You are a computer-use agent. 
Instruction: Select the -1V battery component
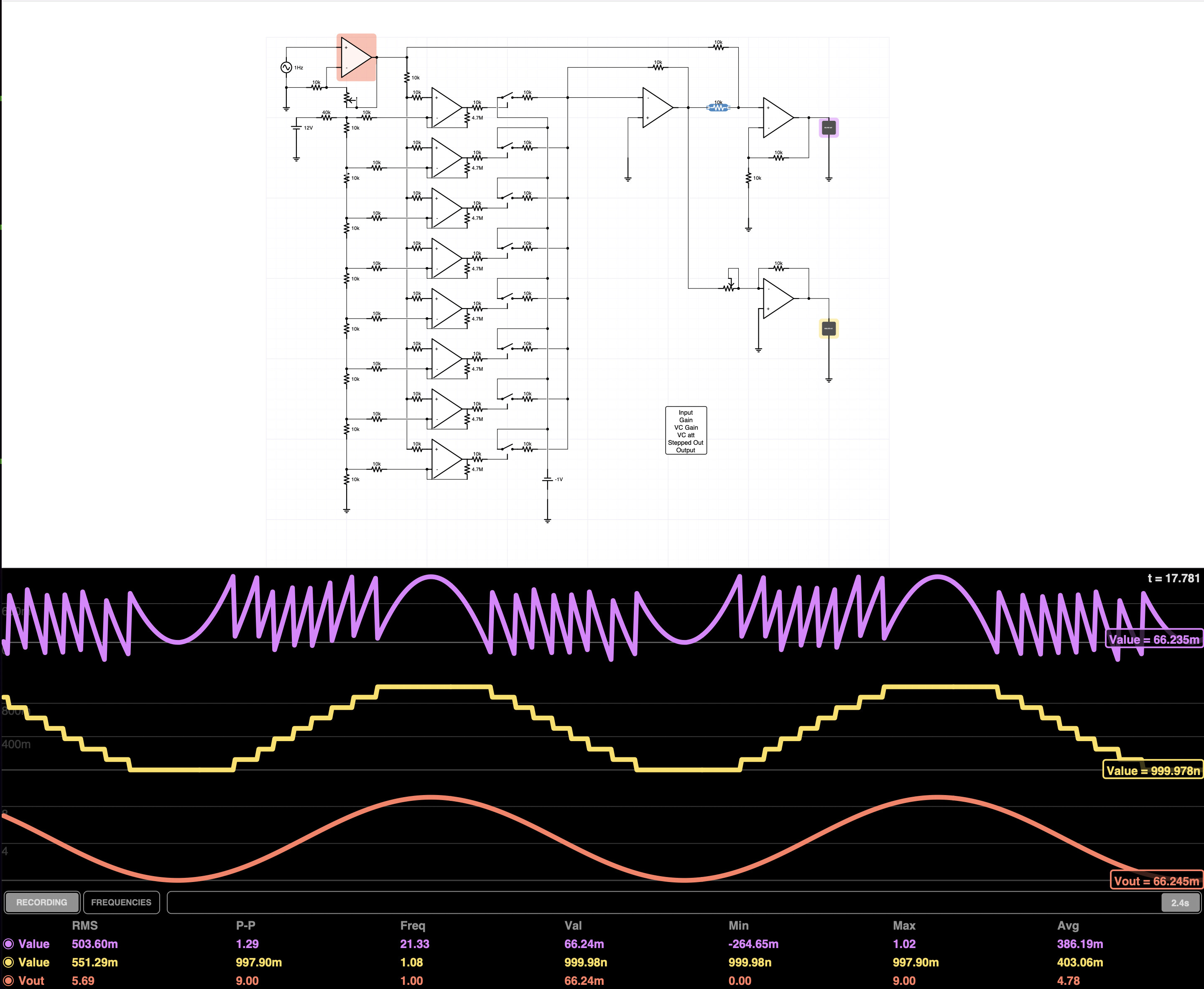[548, 480]
